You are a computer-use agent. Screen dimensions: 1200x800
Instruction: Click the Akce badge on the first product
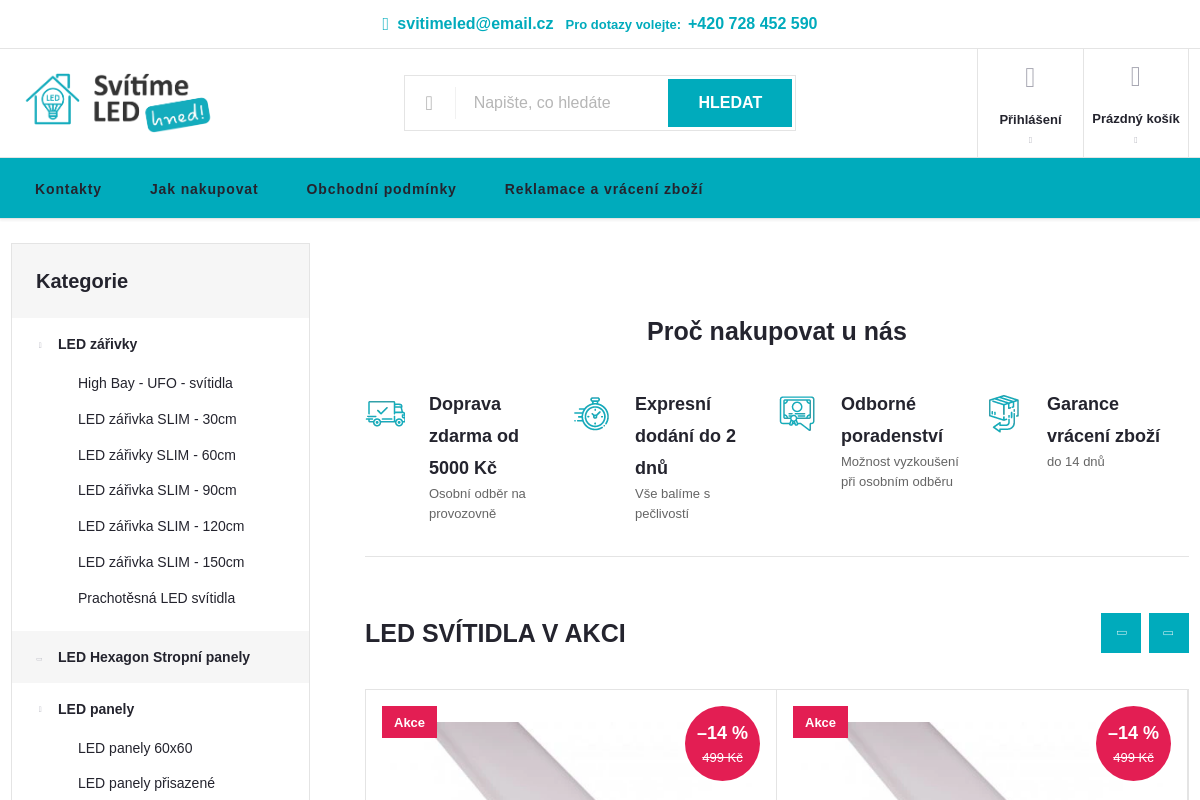point(409,721)
